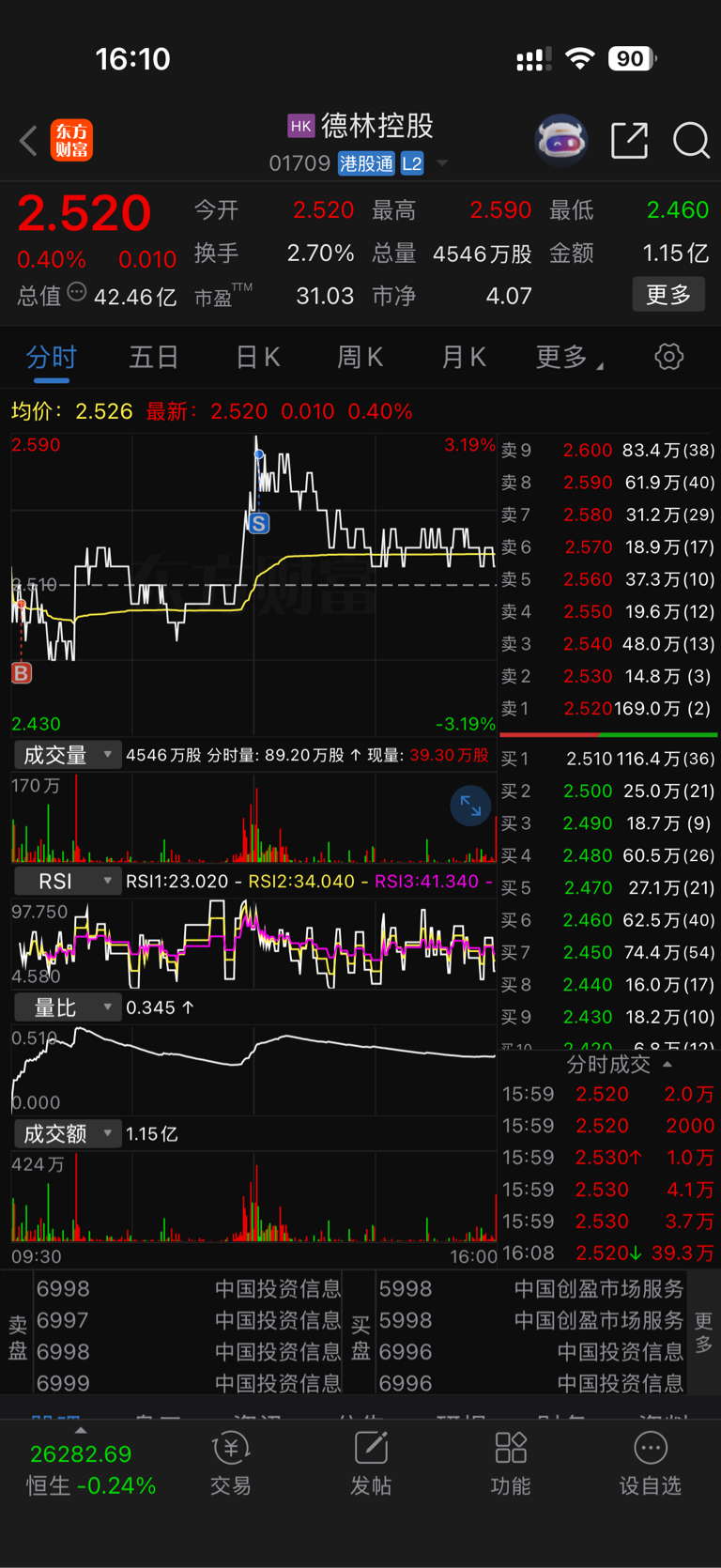Tap the 16:08 trade record row
This screenshot has width=721, height=1568.
tap(608, 1253)
